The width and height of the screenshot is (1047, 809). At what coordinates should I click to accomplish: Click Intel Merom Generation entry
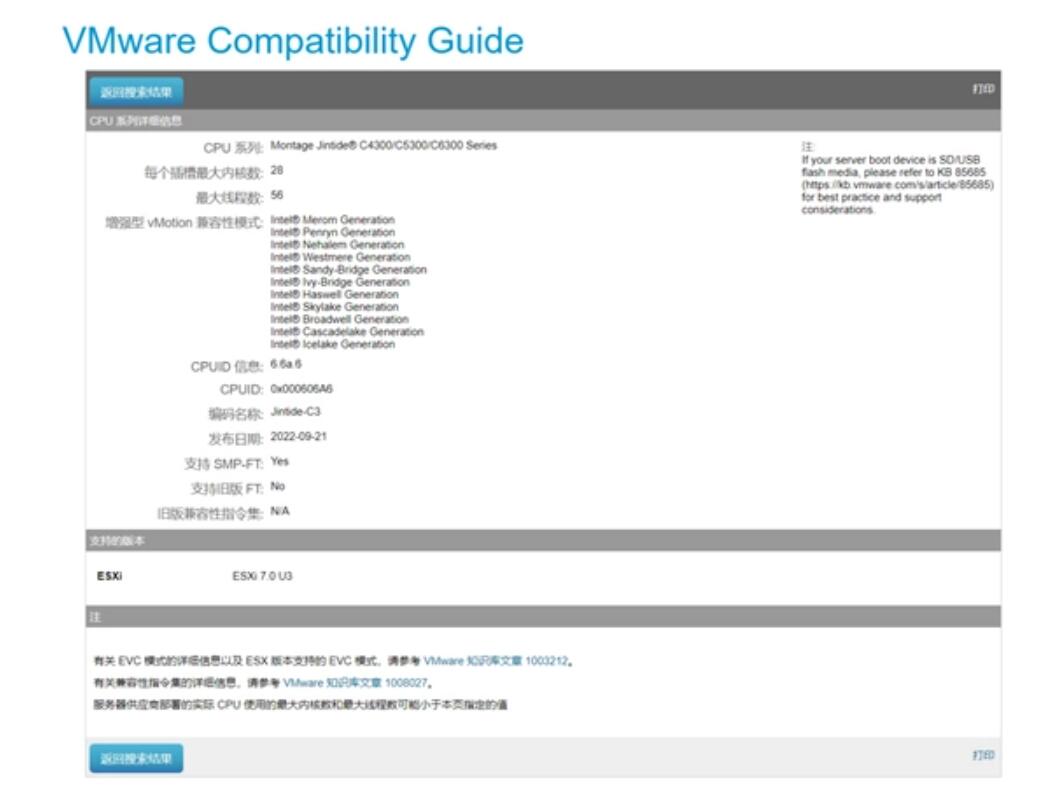point(333,220)
